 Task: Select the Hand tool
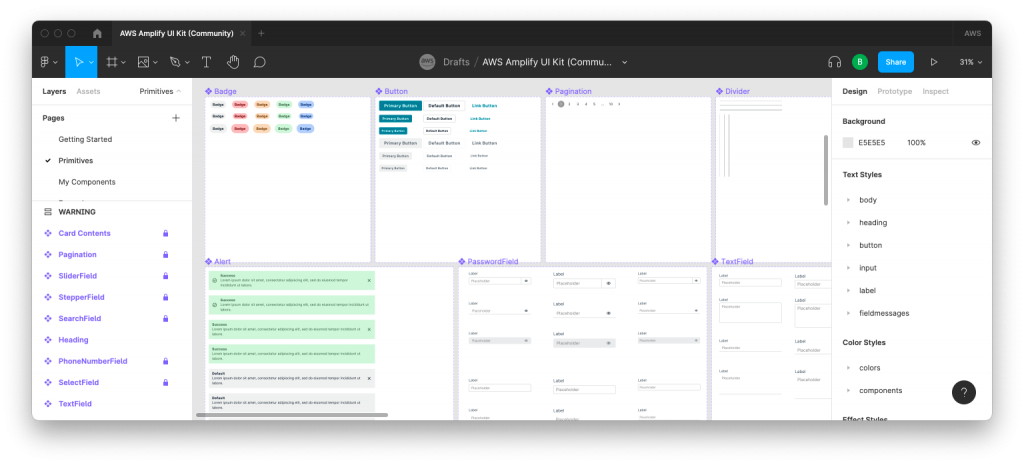(x=233, y=62)
